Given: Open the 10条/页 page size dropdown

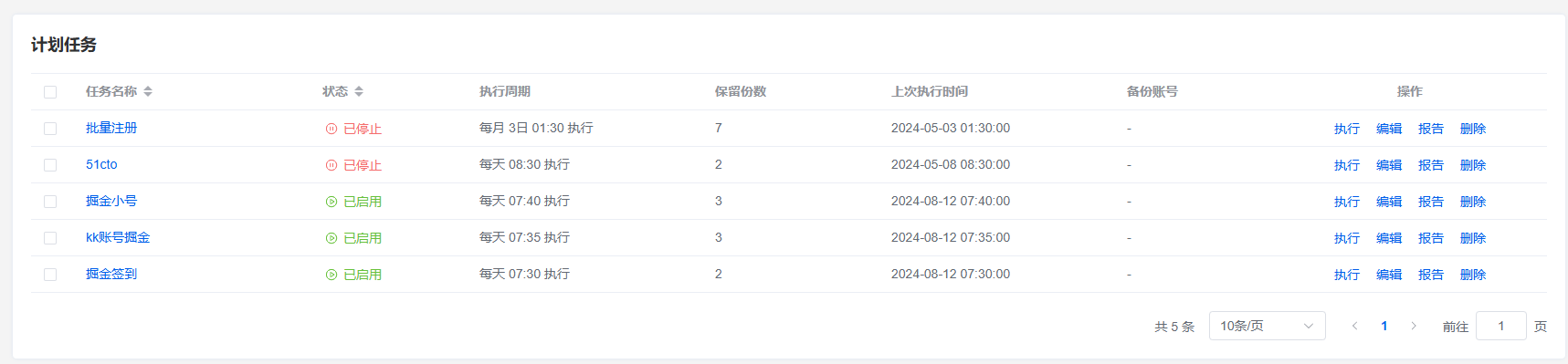Looking at the screenshot, I should 1268,326.
